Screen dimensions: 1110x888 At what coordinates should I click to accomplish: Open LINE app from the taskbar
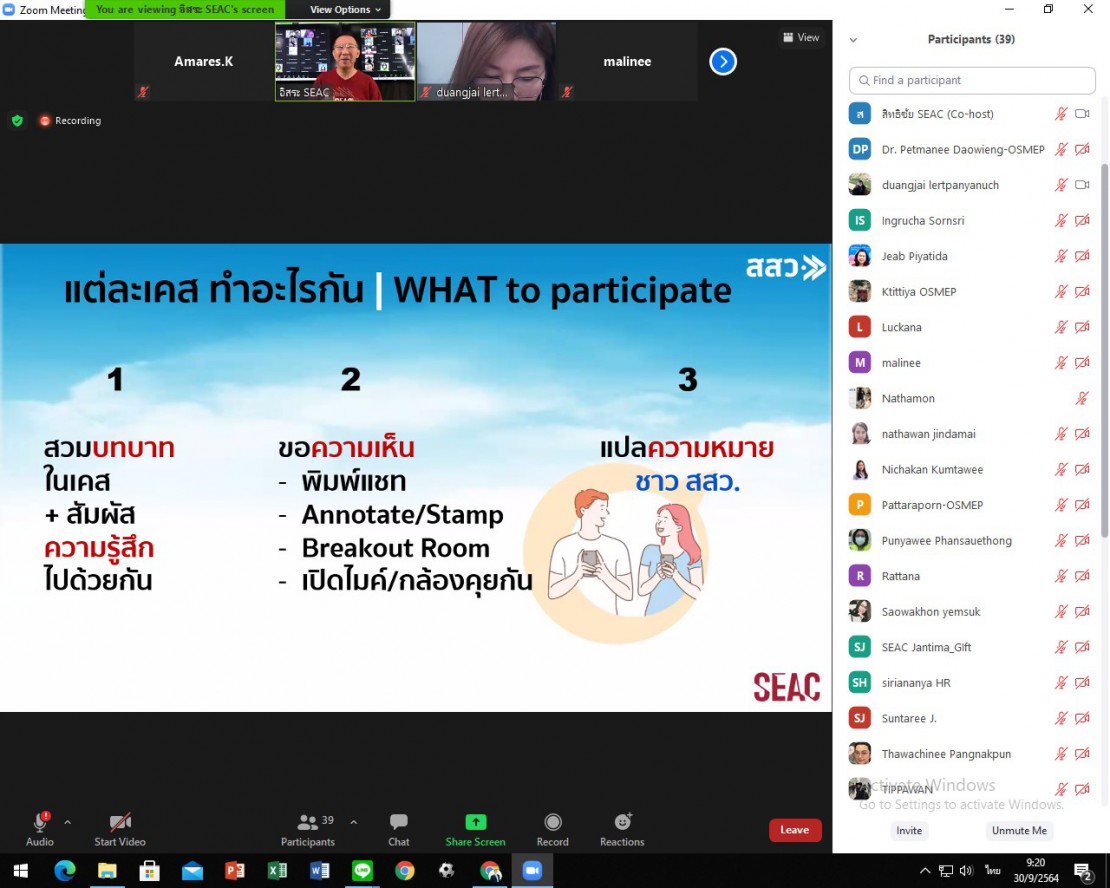(362, 871)
